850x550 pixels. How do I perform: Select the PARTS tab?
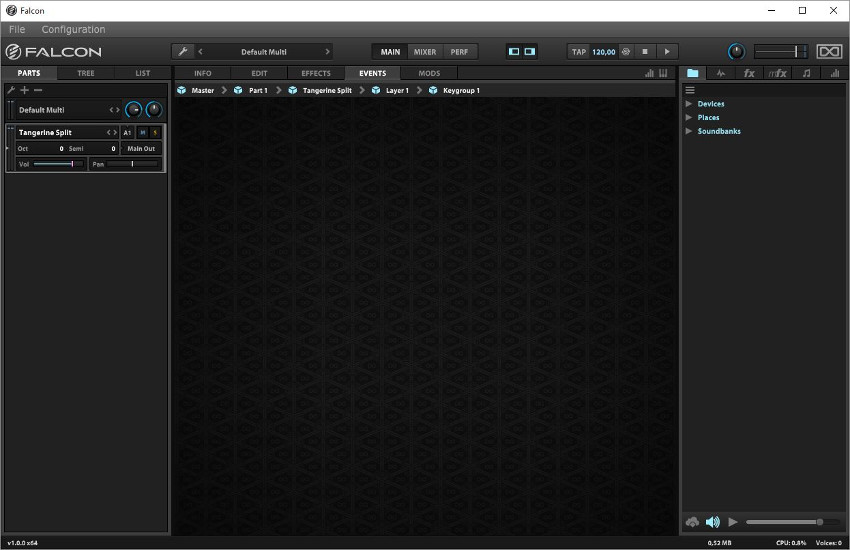(x=29, y=73)
